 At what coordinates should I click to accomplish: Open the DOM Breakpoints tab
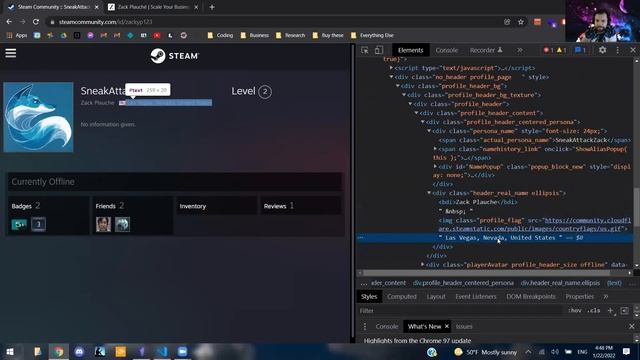[x=531, y=297]
